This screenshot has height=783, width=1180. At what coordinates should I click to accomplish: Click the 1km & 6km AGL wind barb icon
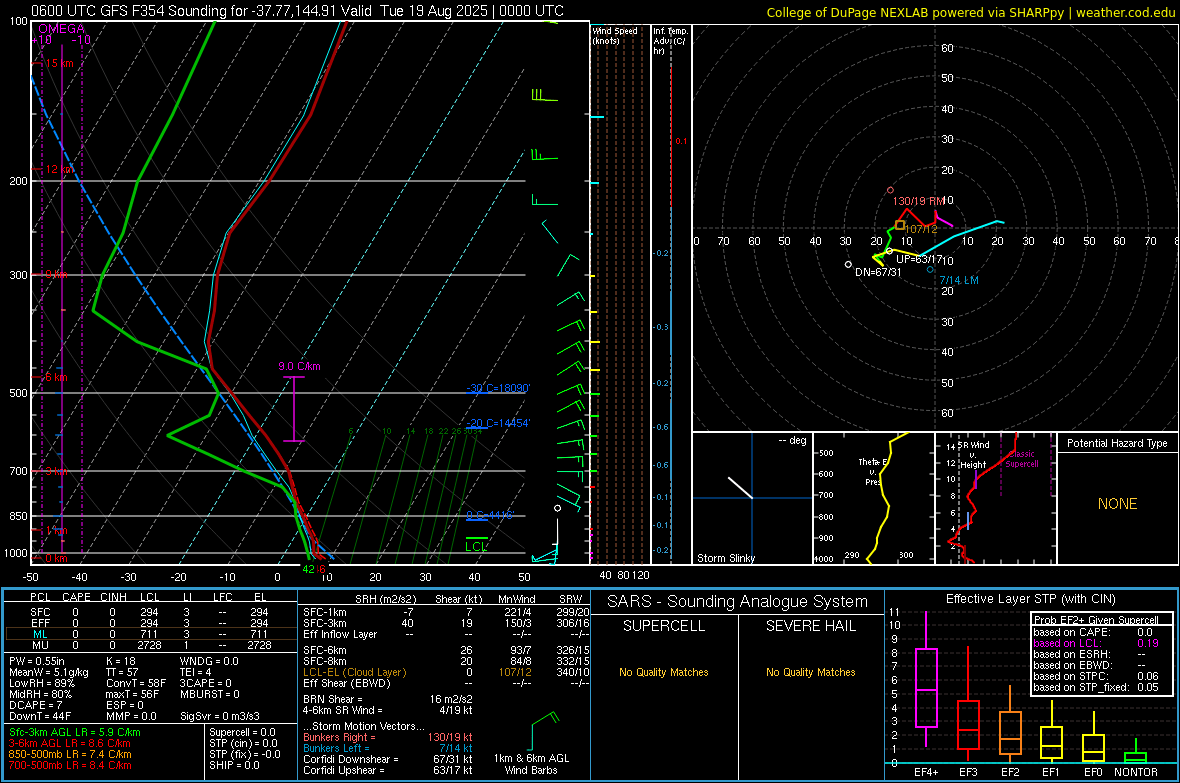[x=546, y=729]
